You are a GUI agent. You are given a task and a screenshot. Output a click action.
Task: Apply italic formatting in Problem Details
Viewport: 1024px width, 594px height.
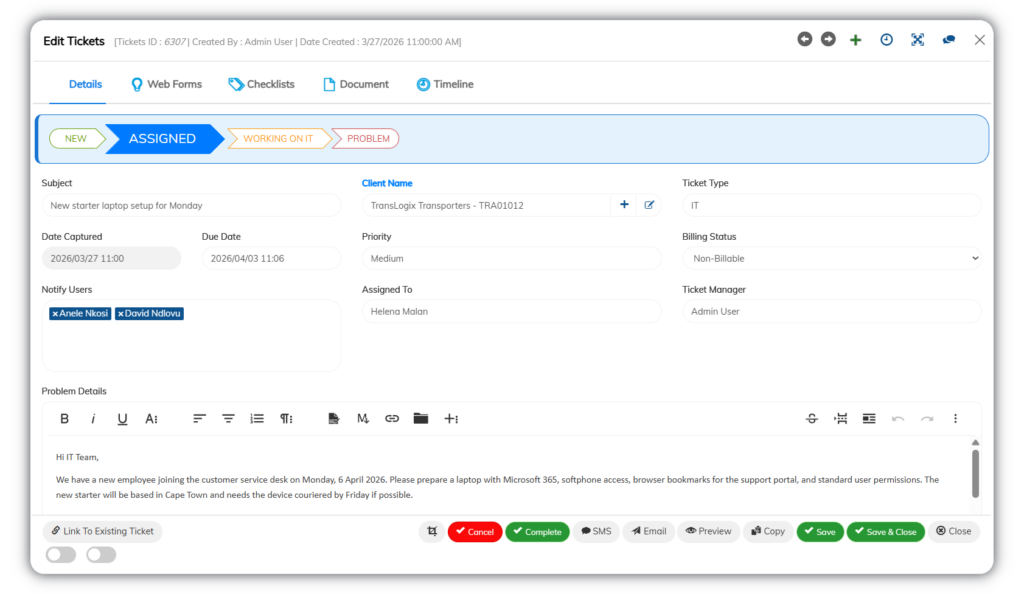(x=93, y=419)
